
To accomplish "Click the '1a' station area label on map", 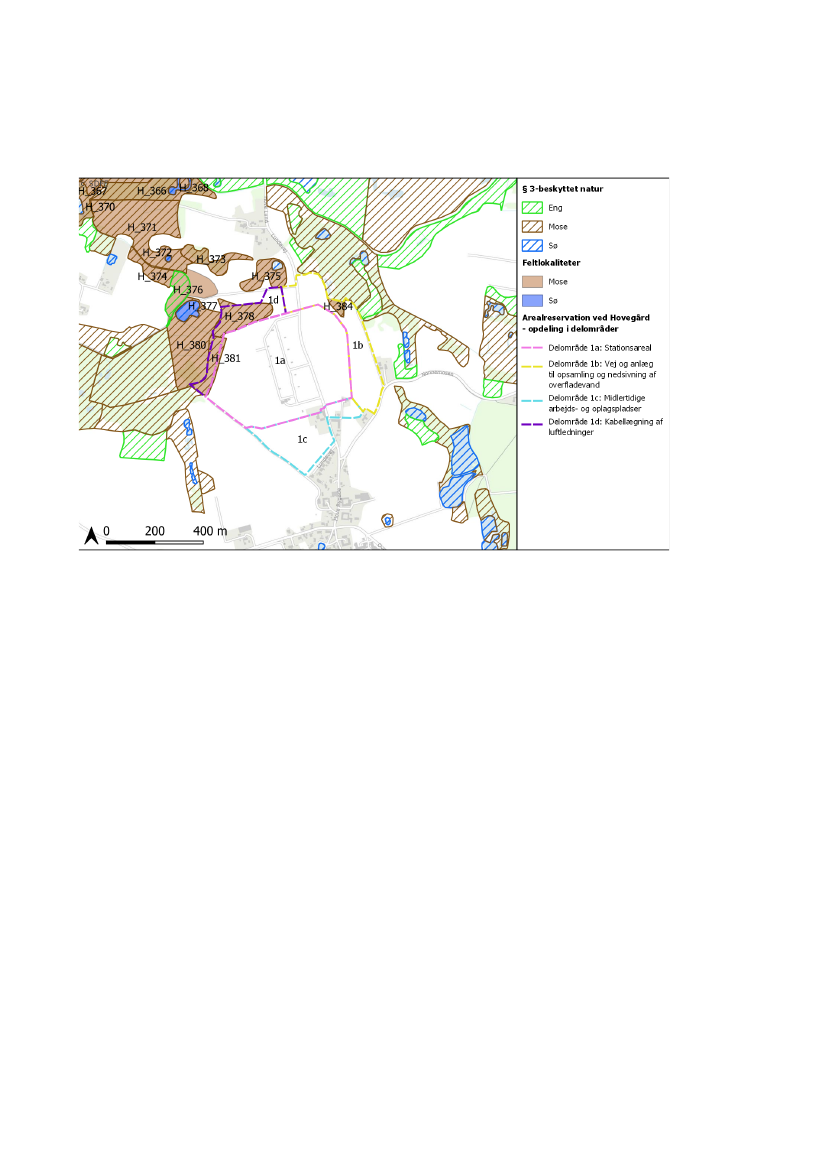I will click(x=280, y=361).
